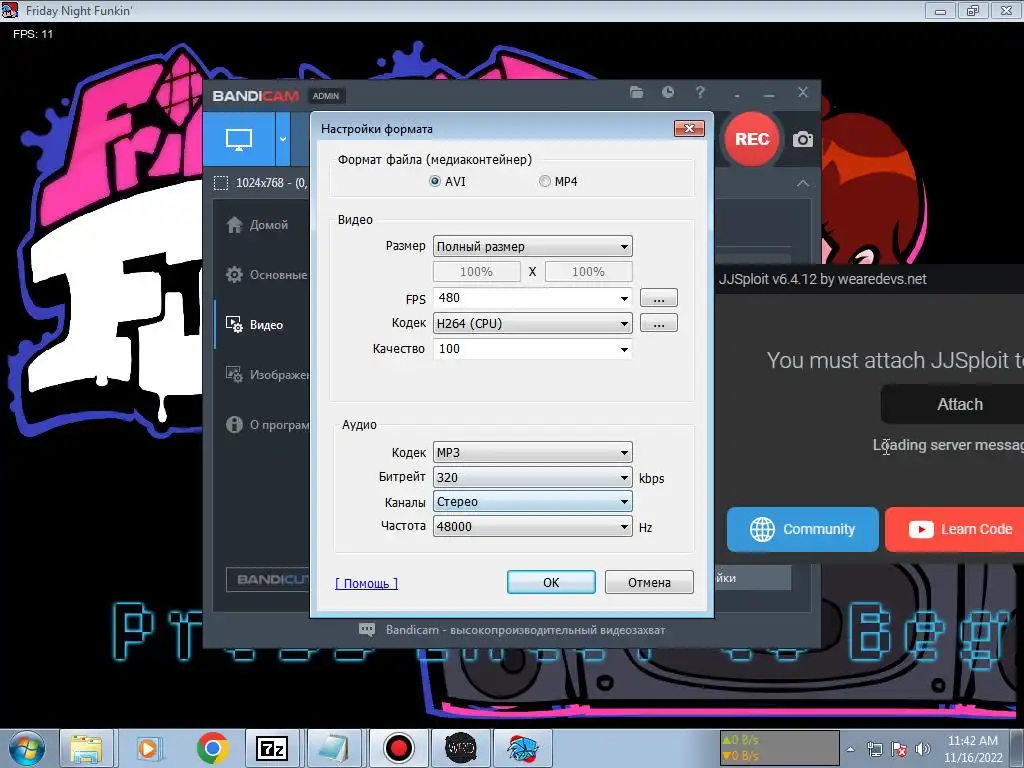Click the 1024x768 capture area selector
1024x768 pixels.
click(x=261, y=183)
